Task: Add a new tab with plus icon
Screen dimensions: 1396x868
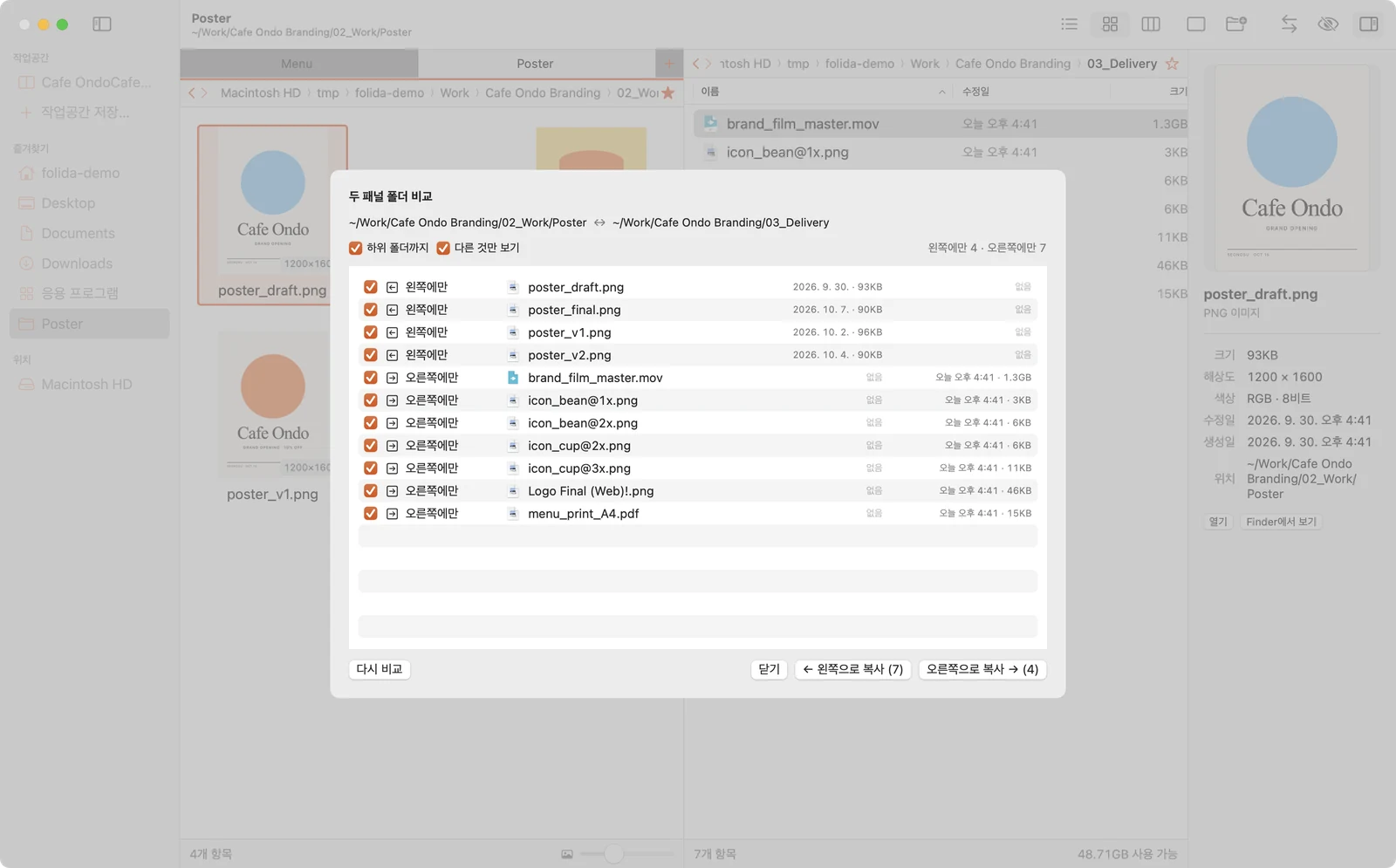Action: click(669, 64)
